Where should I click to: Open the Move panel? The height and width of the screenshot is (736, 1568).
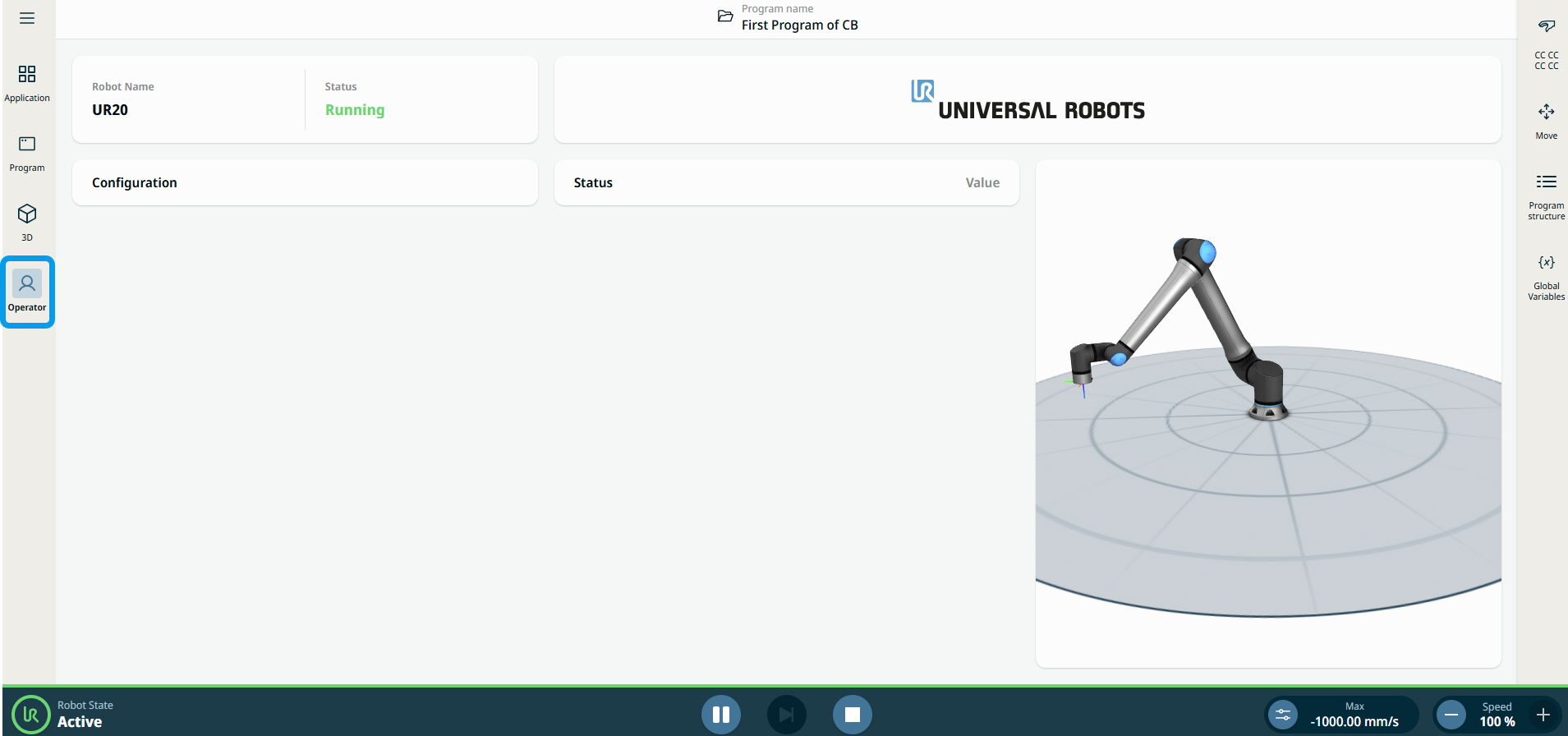pos(1546,120)
